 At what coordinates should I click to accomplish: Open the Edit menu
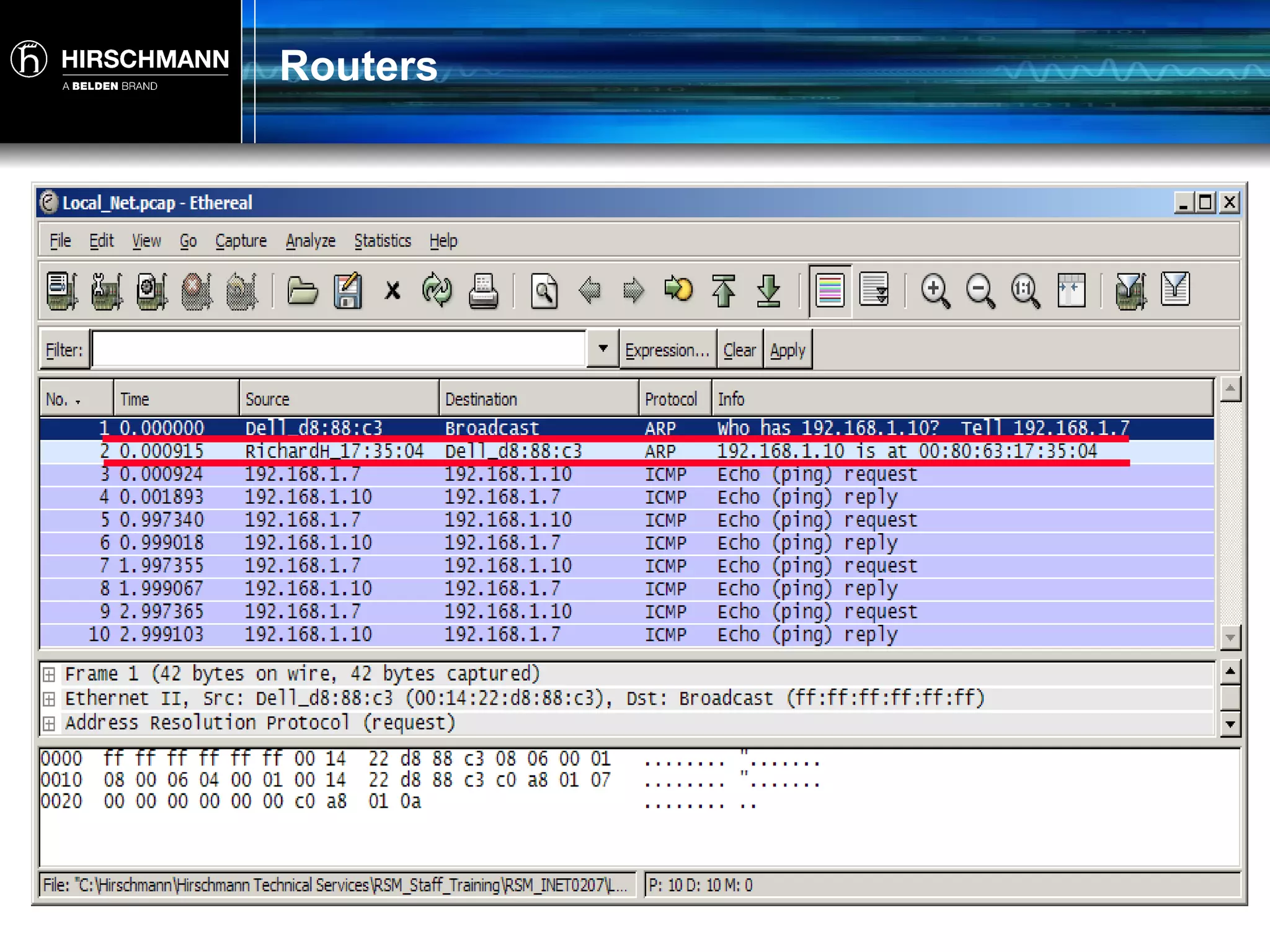click(x=101, y=240)
